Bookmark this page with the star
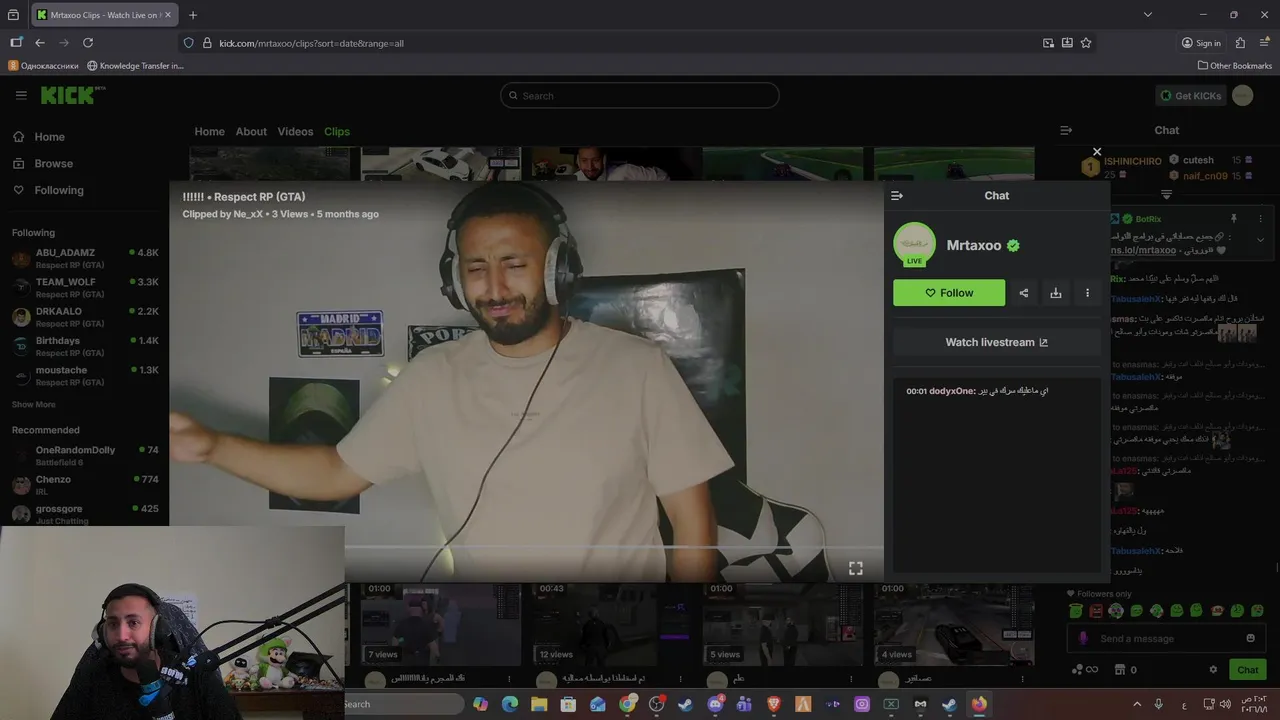This screenshot has width=1280, height=720. 1086,43
